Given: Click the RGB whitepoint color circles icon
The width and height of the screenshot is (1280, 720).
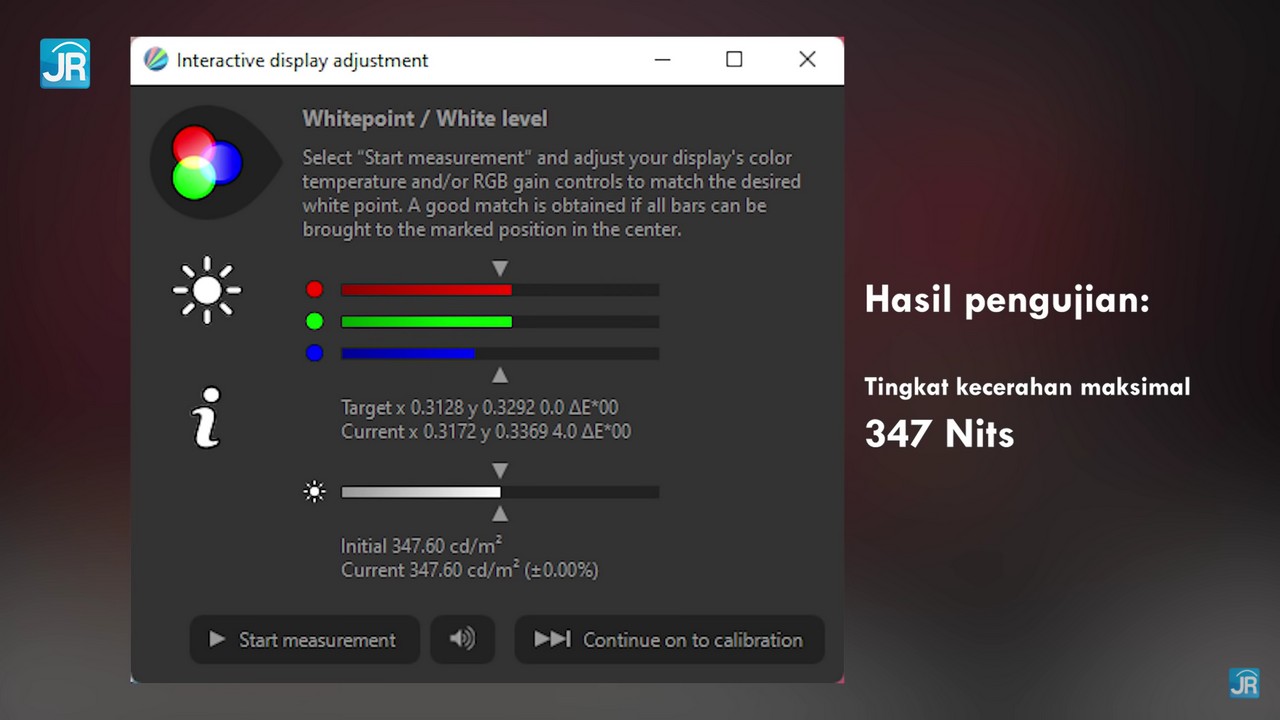Looking at the screenshot, I should coord(207,163).
